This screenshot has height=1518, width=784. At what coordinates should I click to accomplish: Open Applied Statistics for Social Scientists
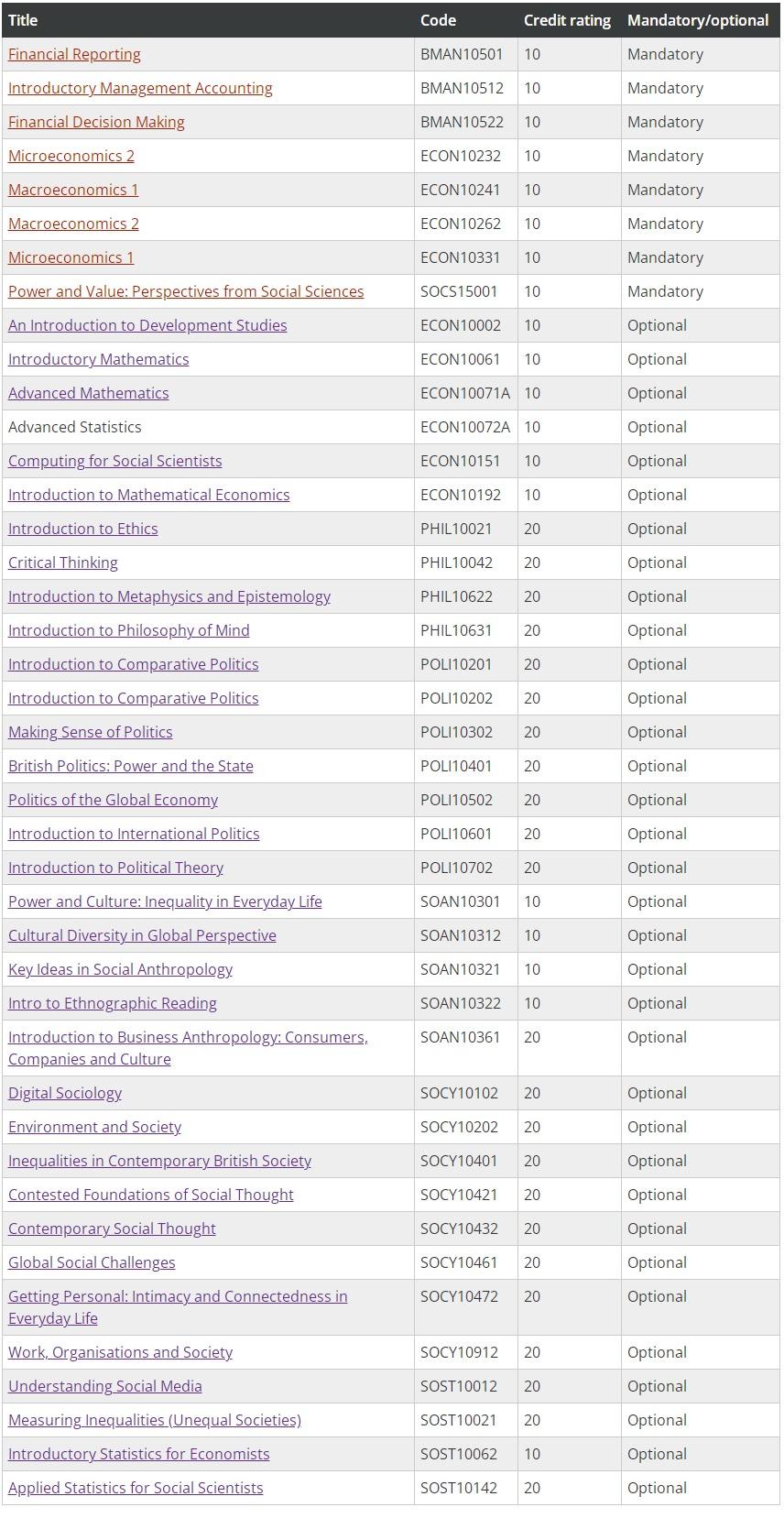tap(136, 1488)
